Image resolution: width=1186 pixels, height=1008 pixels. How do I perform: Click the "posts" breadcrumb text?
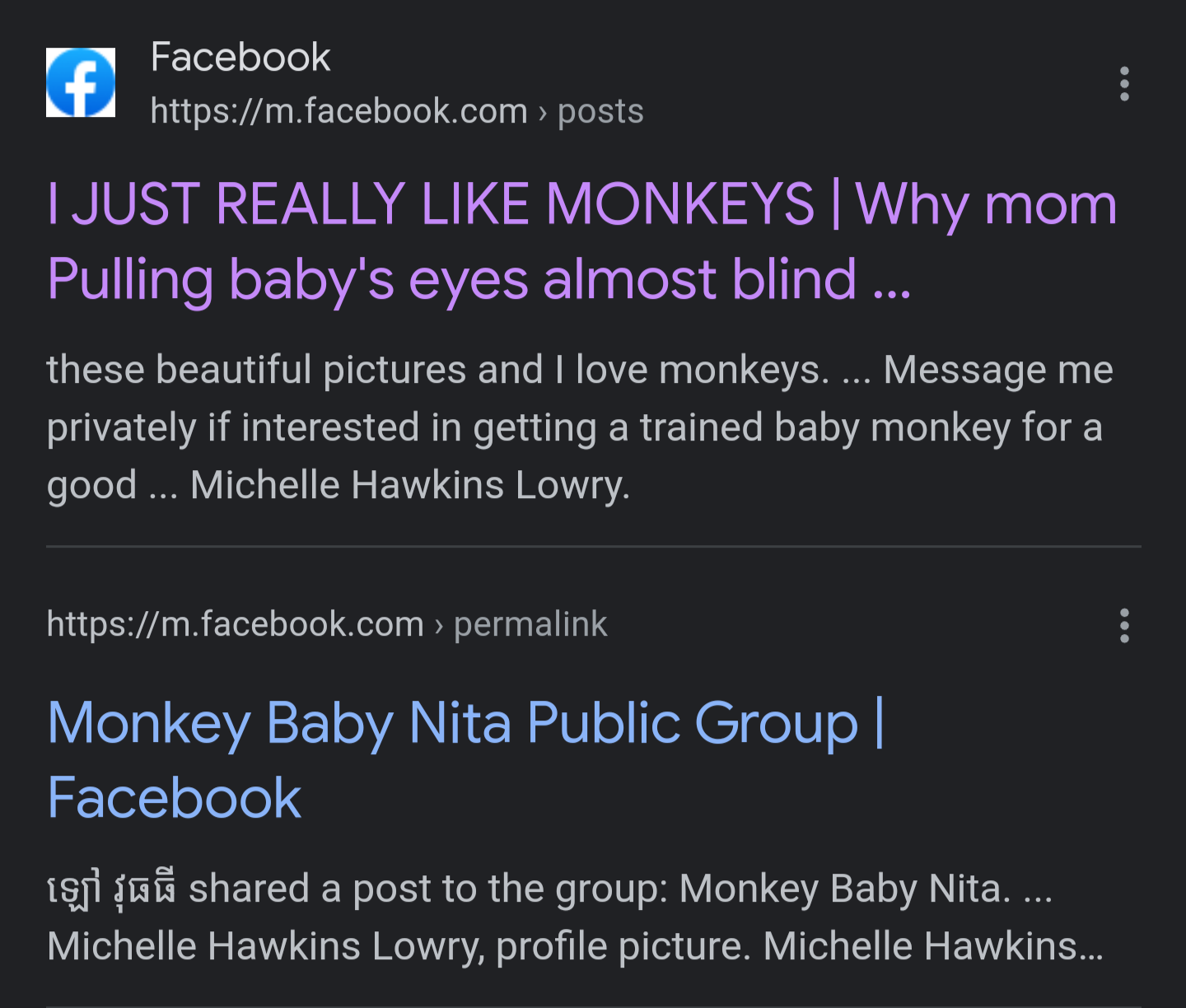point(600,111)
